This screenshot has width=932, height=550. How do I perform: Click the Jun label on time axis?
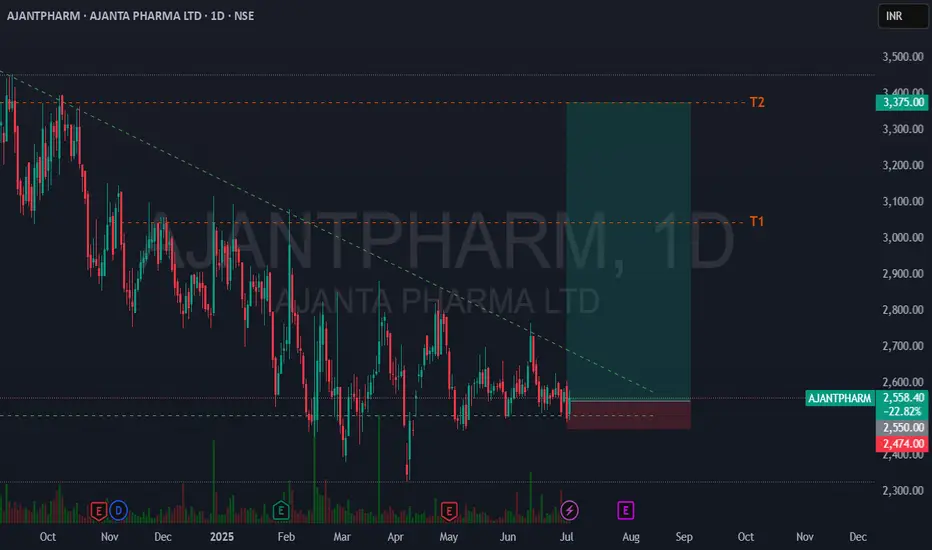508,537
